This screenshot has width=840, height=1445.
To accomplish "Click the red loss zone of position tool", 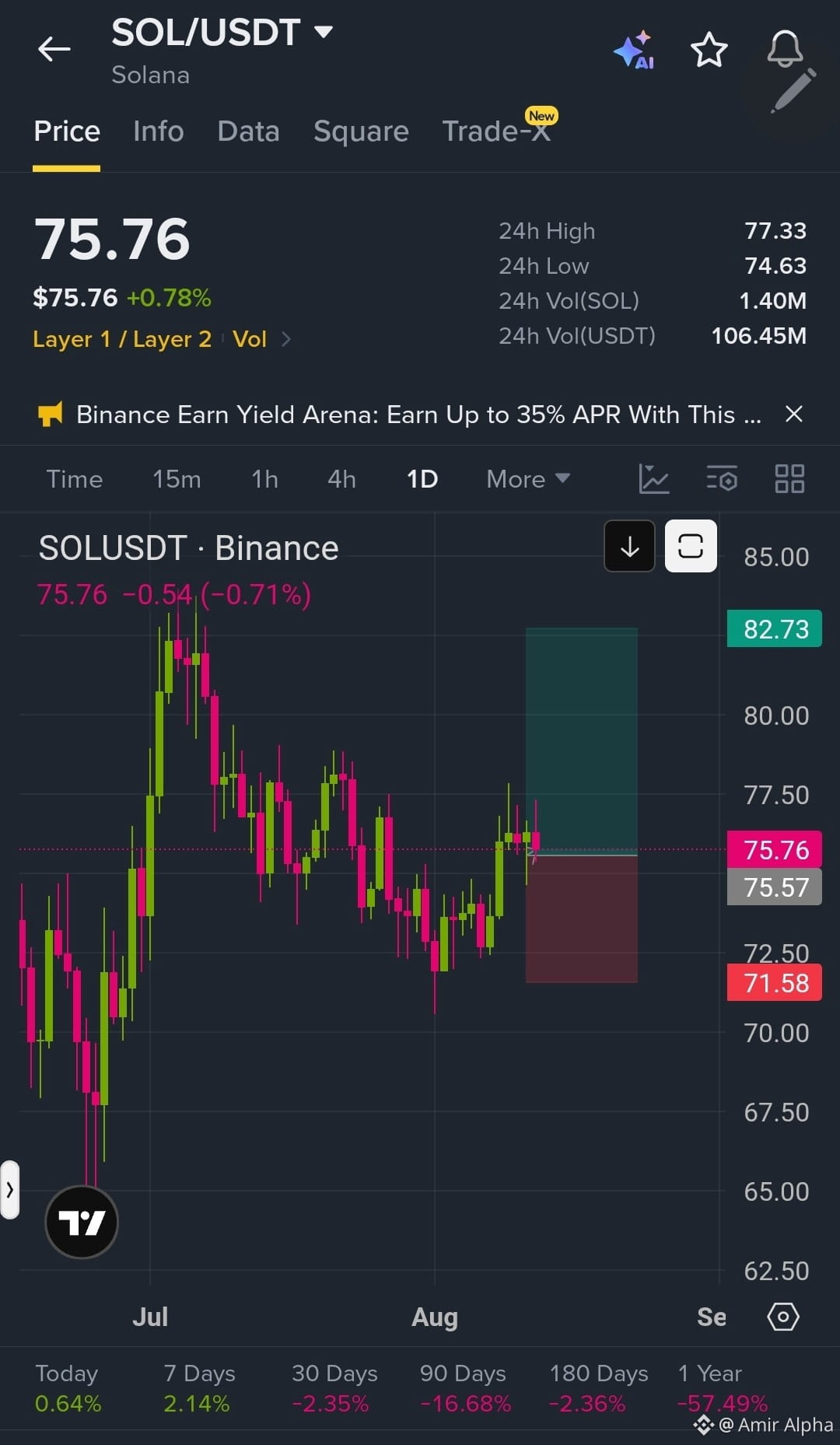I will coord(582,919).
